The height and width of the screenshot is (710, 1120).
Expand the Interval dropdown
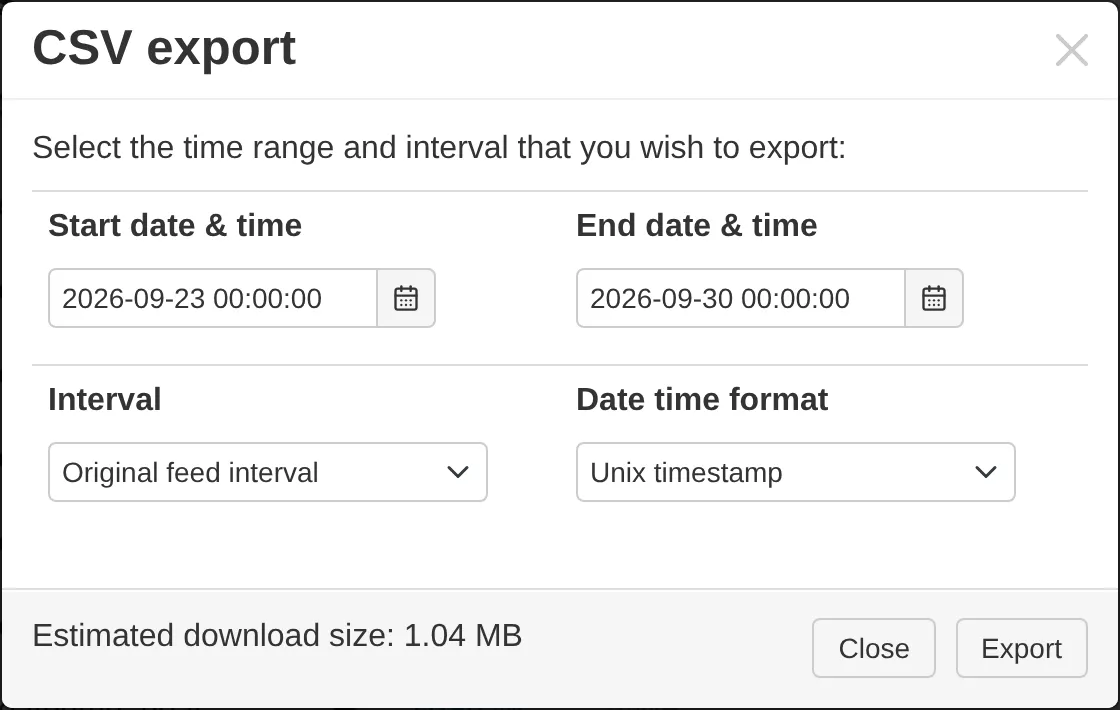coord(268,472)
